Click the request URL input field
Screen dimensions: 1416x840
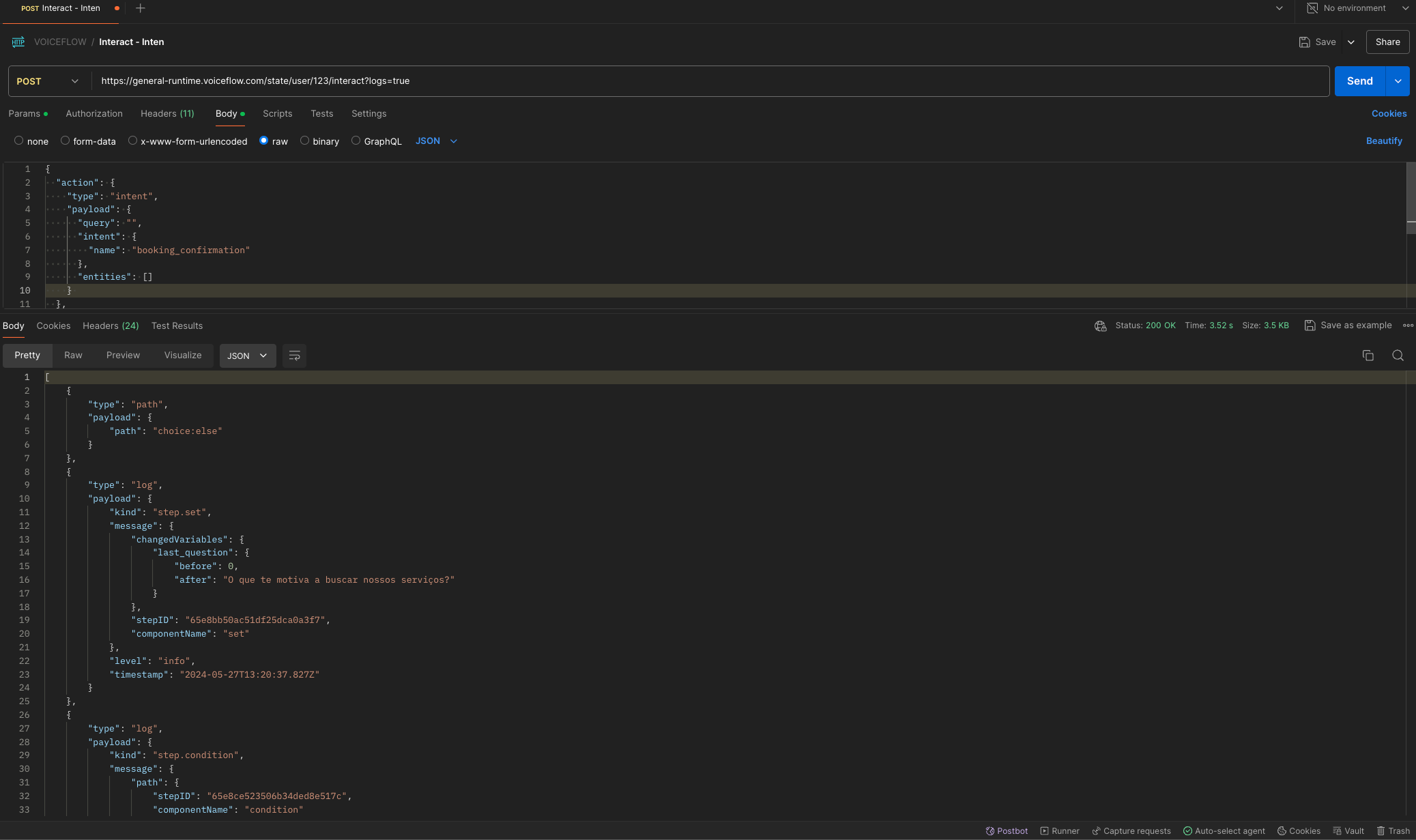point(710,81)
